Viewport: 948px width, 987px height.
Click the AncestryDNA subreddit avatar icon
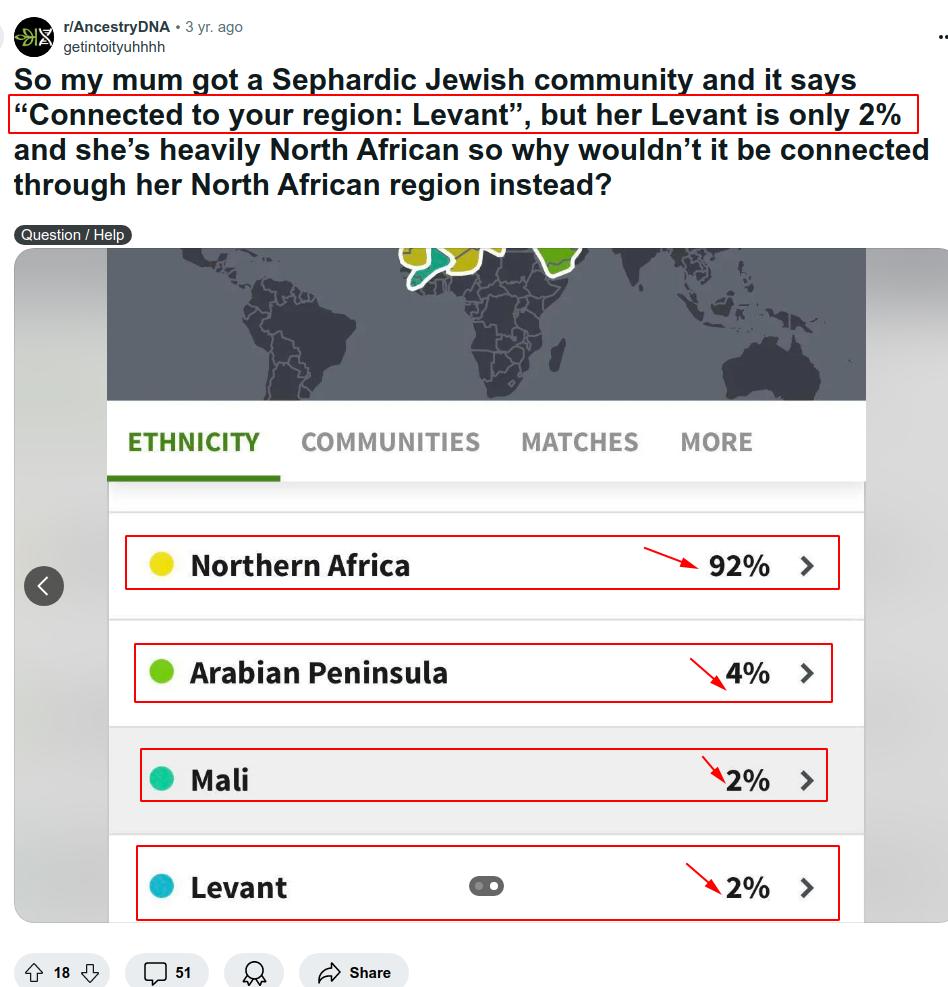click(34, 37)
